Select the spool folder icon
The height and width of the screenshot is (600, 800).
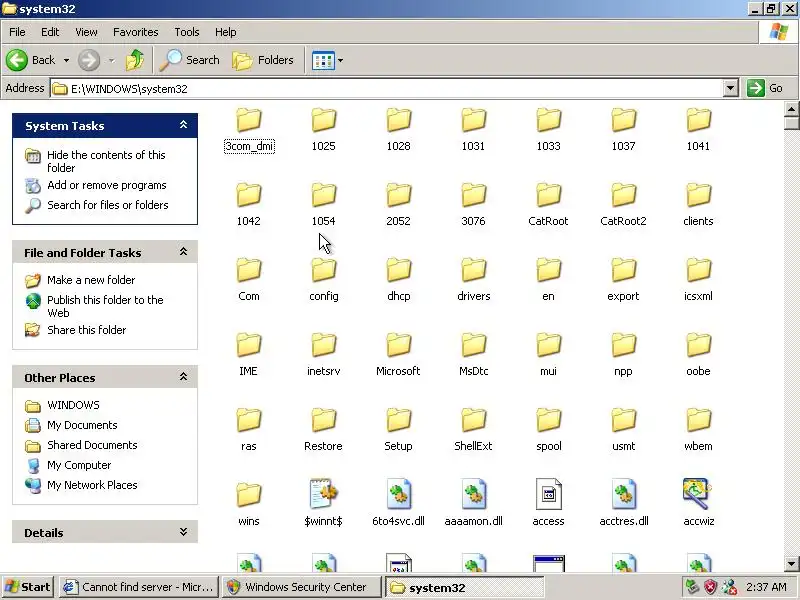coord(548,420)
